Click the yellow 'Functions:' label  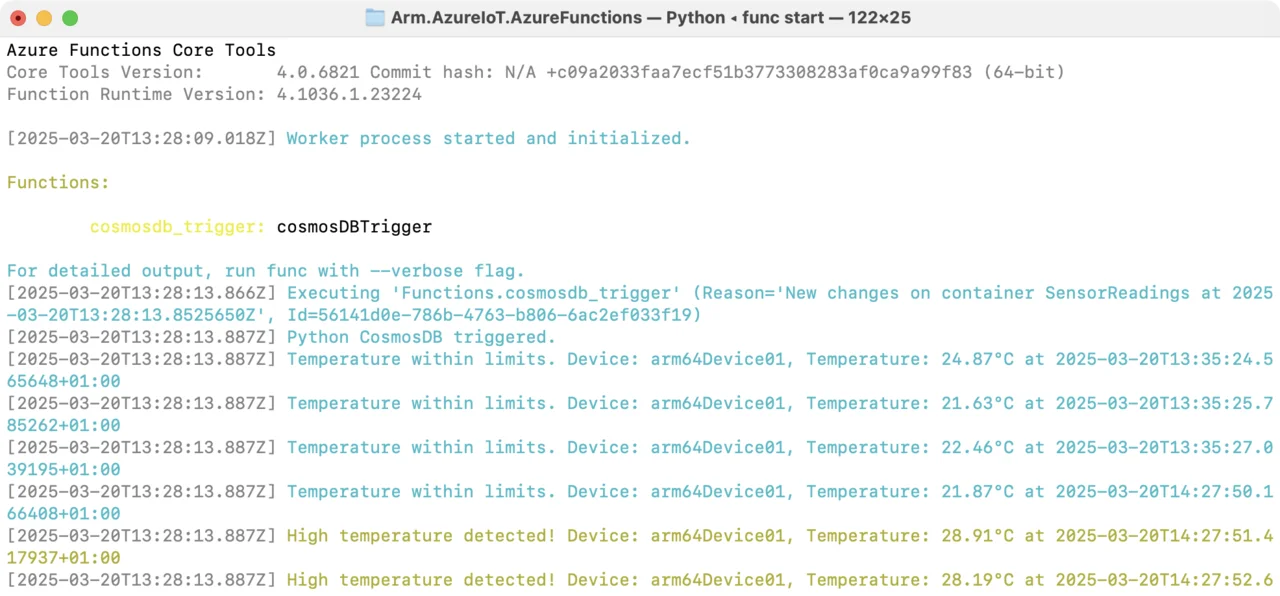tap(58, 183)
